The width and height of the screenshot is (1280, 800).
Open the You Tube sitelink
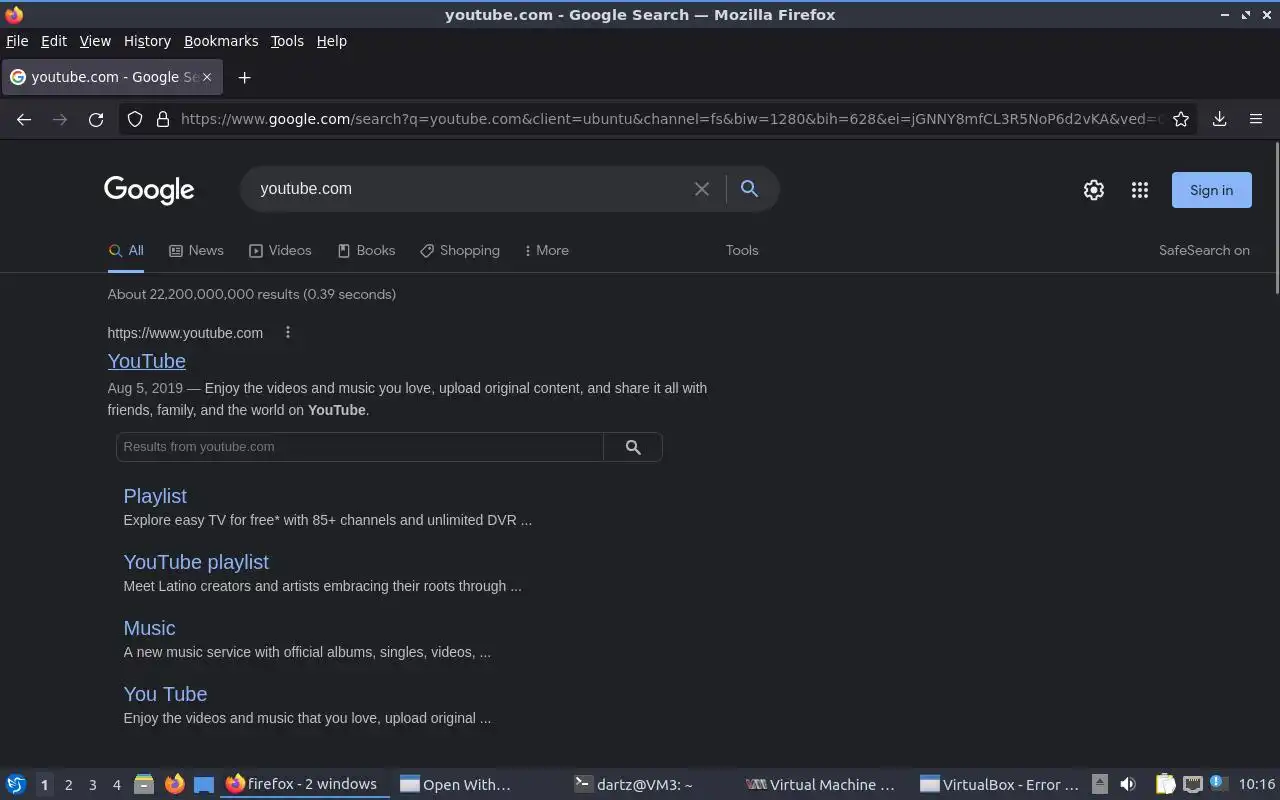[x=165, y=694]
